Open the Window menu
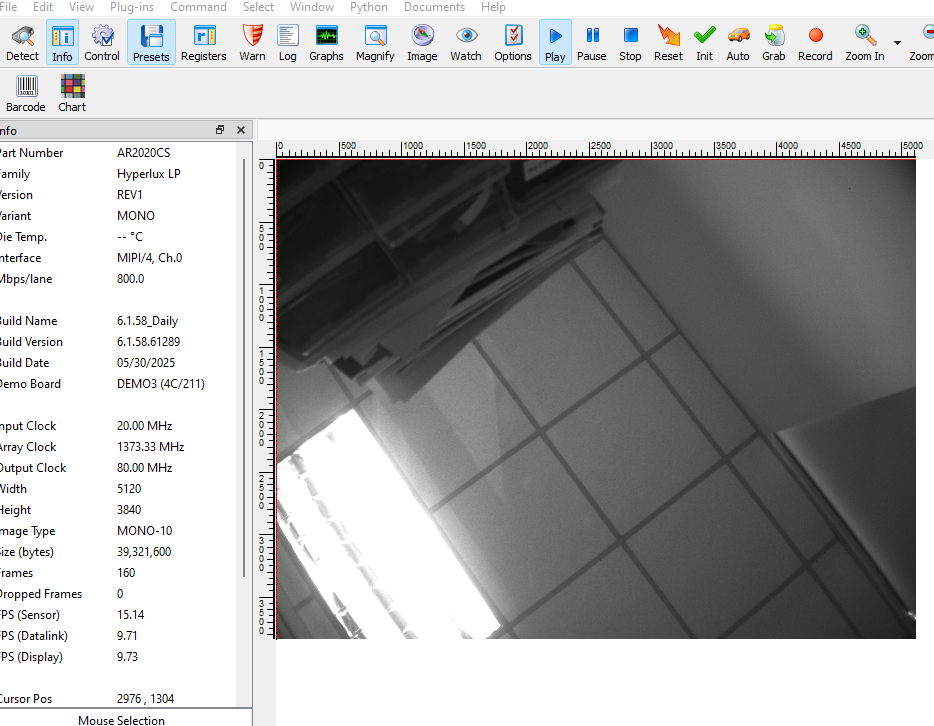This screenshot has width=934, height=726. (312, 7)
